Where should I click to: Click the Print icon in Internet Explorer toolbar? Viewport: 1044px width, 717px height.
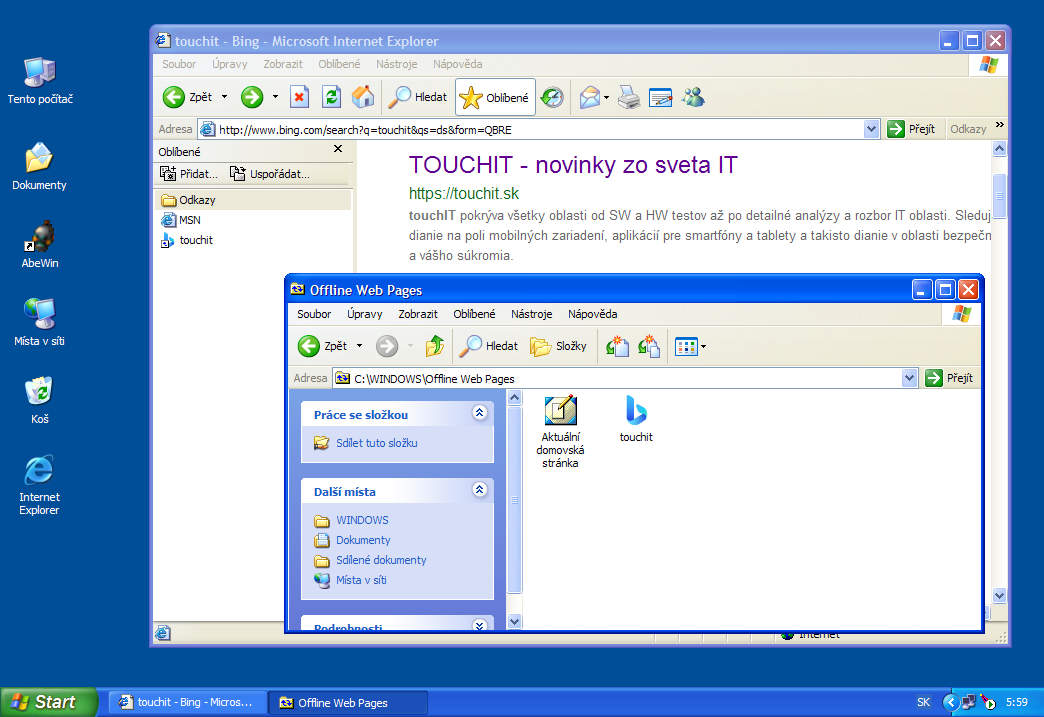628,97
